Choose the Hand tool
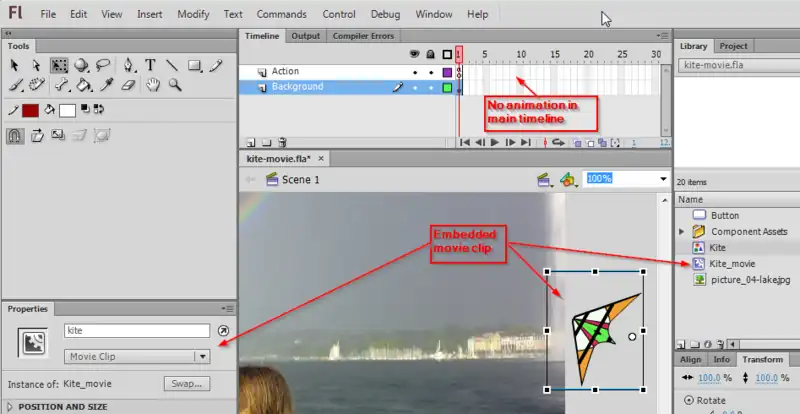 point(154,86)
